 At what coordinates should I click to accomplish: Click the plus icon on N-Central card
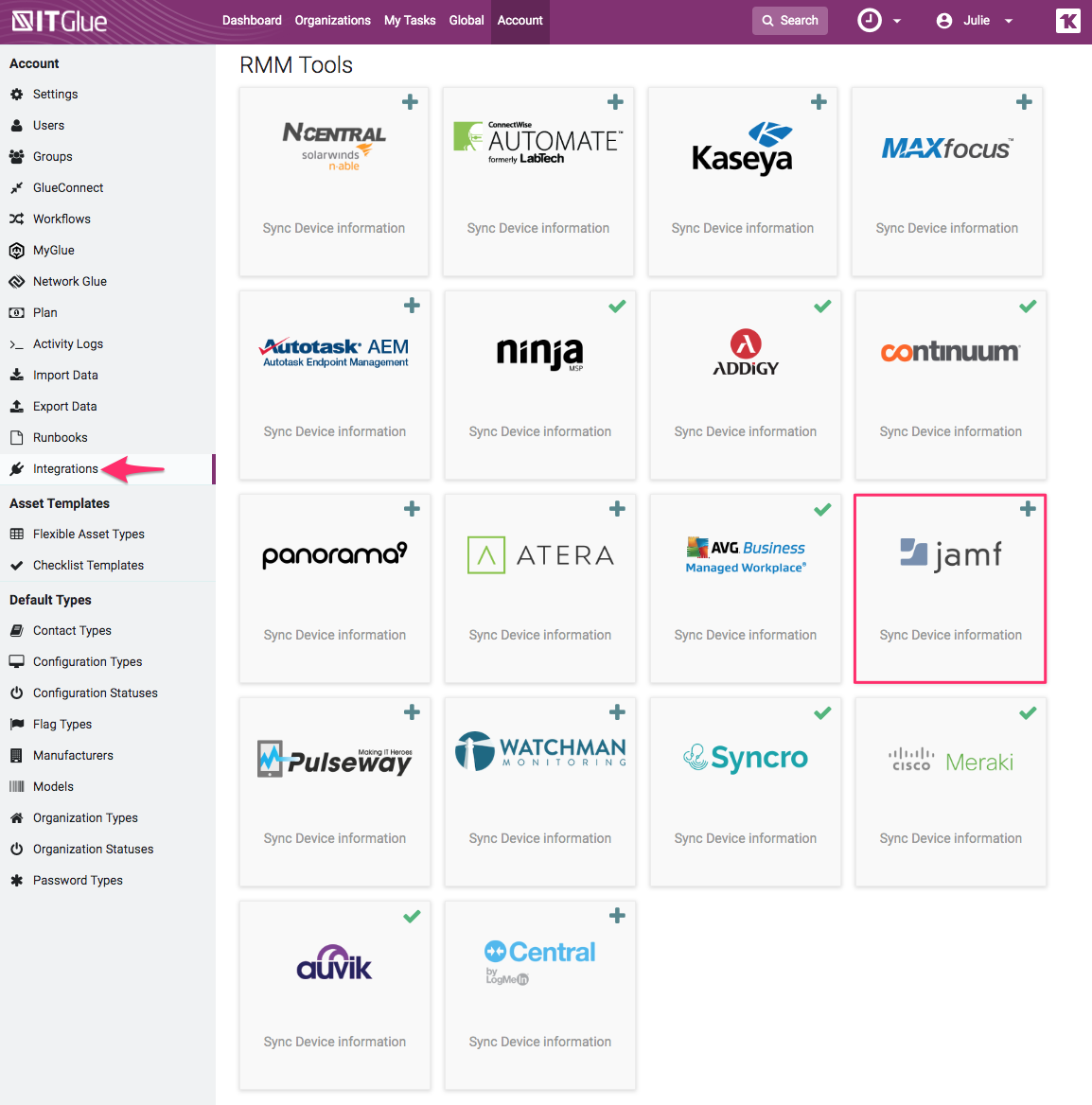pos(410,102)
